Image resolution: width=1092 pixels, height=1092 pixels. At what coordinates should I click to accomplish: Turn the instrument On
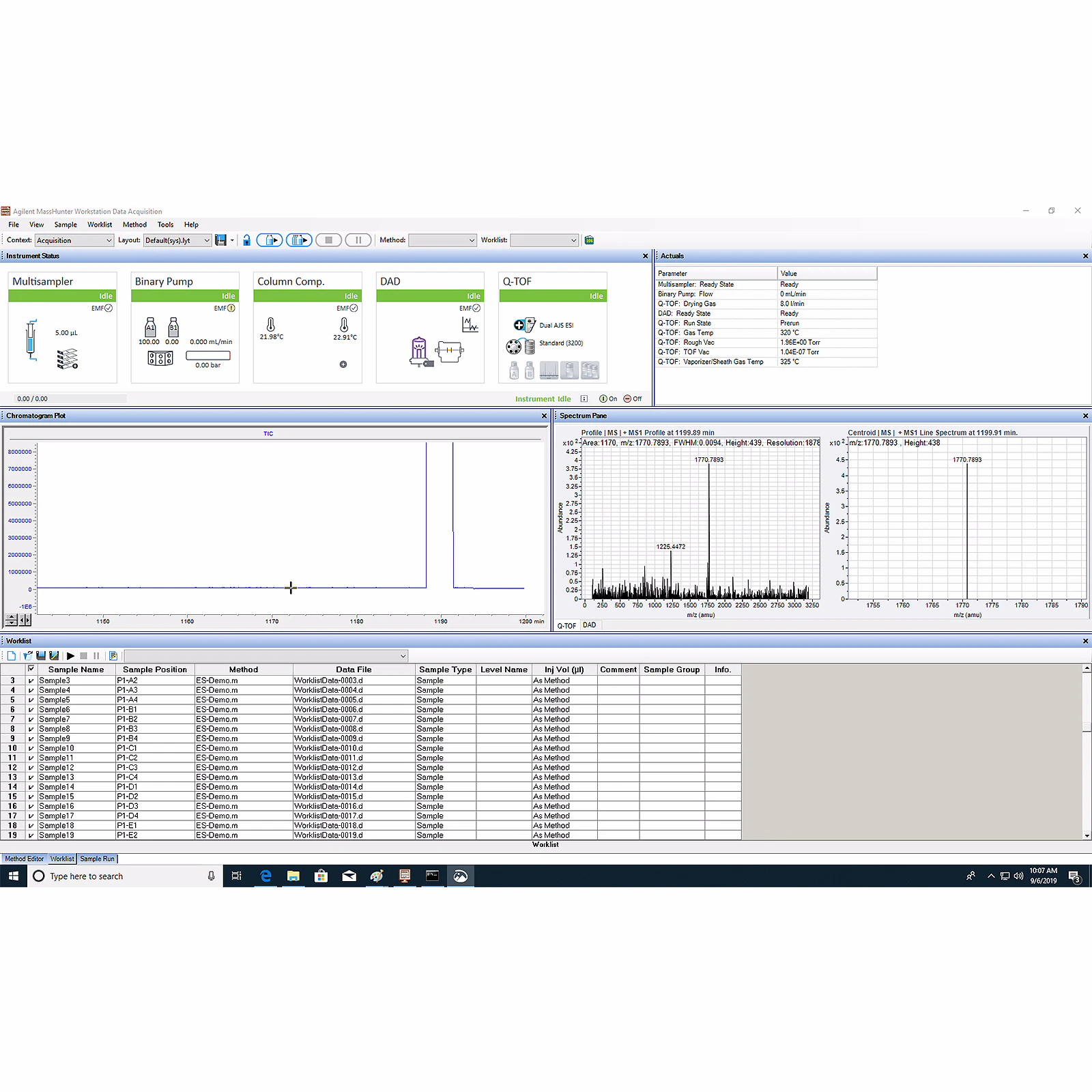click(x=607, y=399)
